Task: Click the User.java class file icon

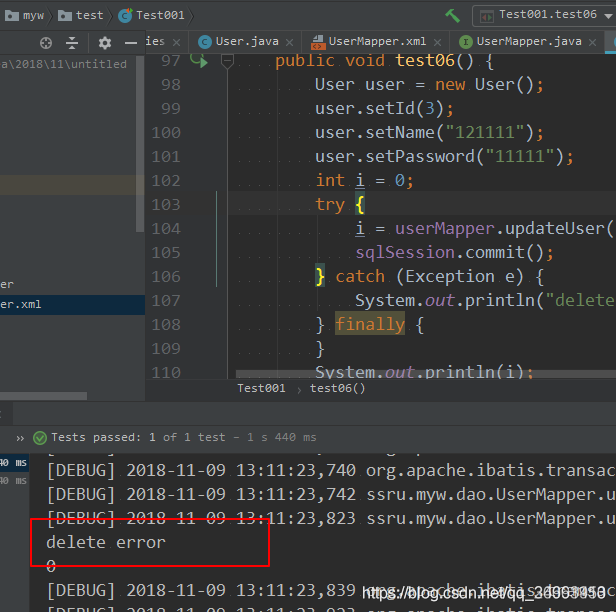Action: tap(205, 42)
